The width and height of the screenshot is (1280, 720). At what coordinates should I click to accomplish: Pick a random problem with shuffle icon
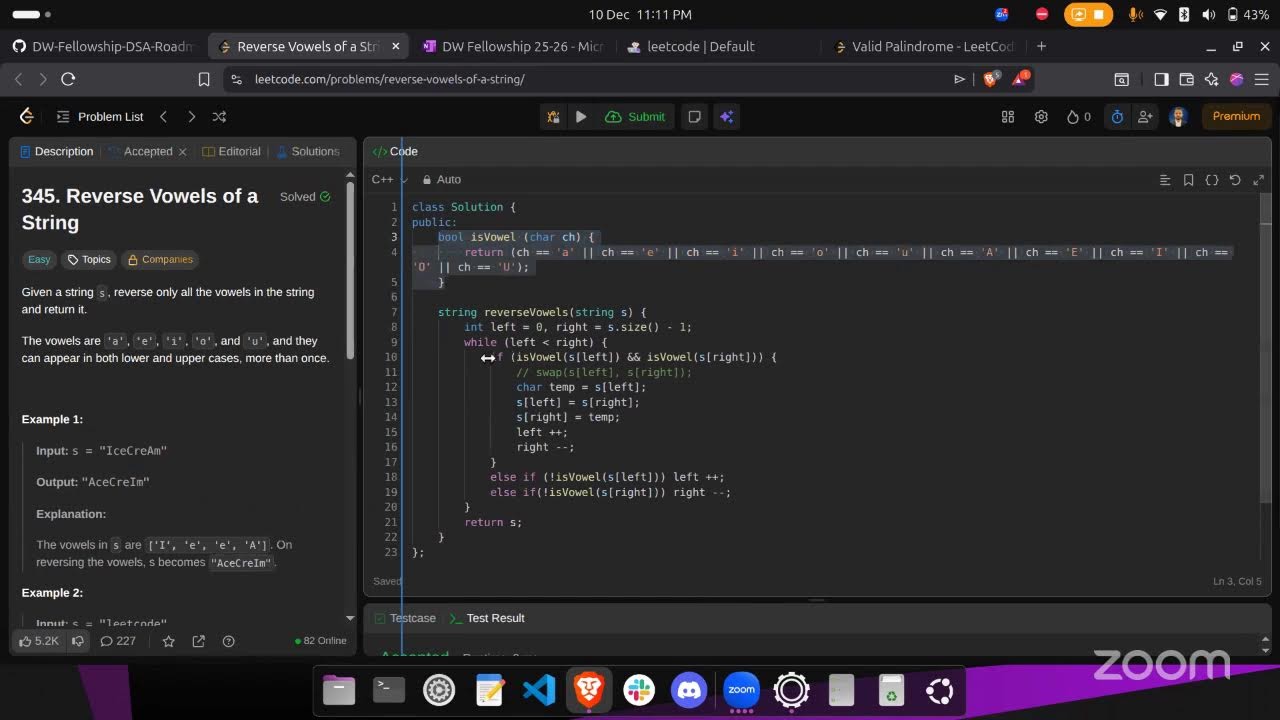tap(219, 116)
